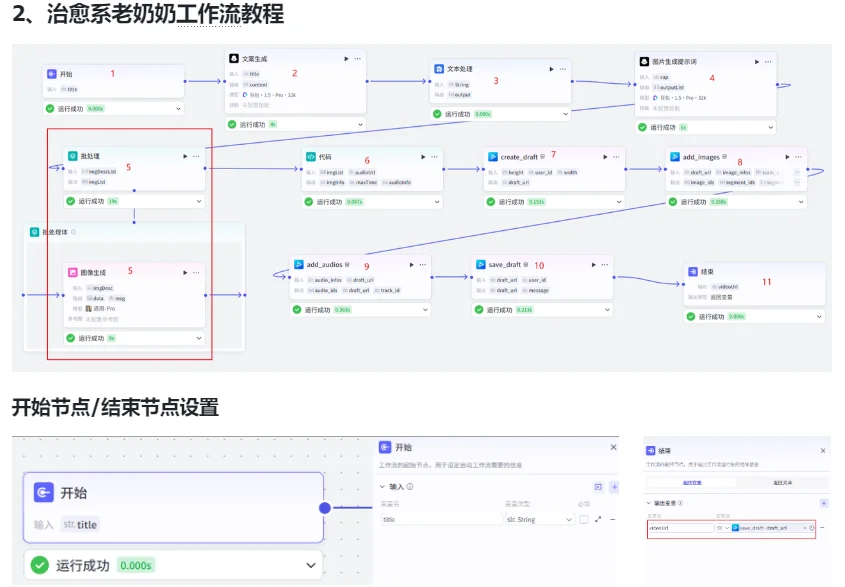Expand 运行成功 result under 文本处理 node
Viewport: 845px width, 587px height.
[x=565, y=114]
